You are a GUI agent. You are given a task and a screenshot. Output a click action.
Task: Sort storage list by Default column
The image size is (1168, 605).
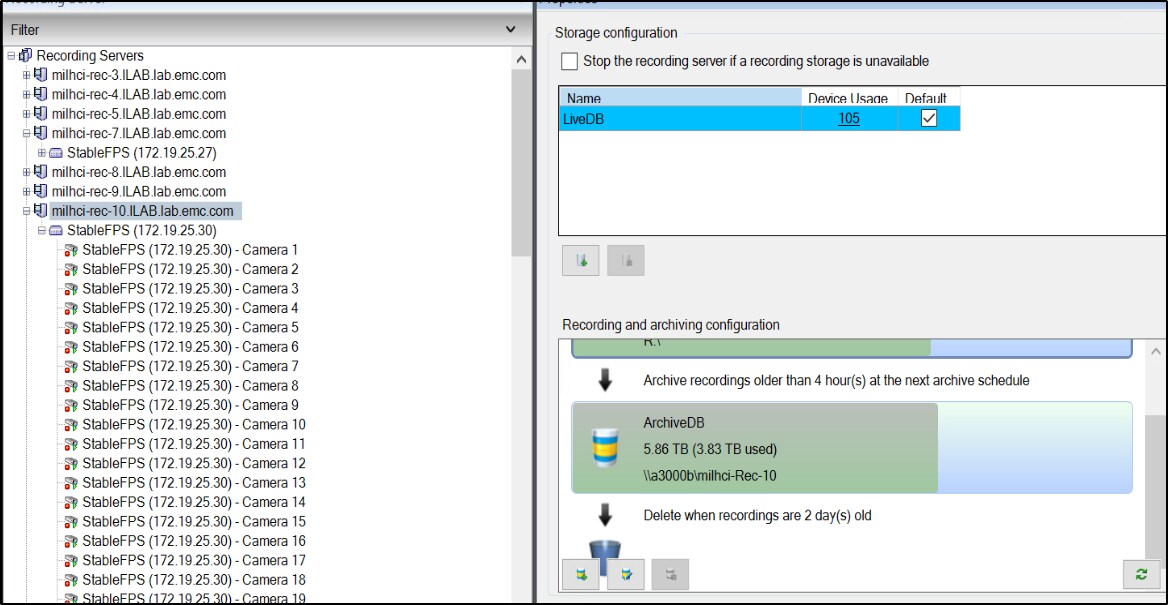pos(928,98)
